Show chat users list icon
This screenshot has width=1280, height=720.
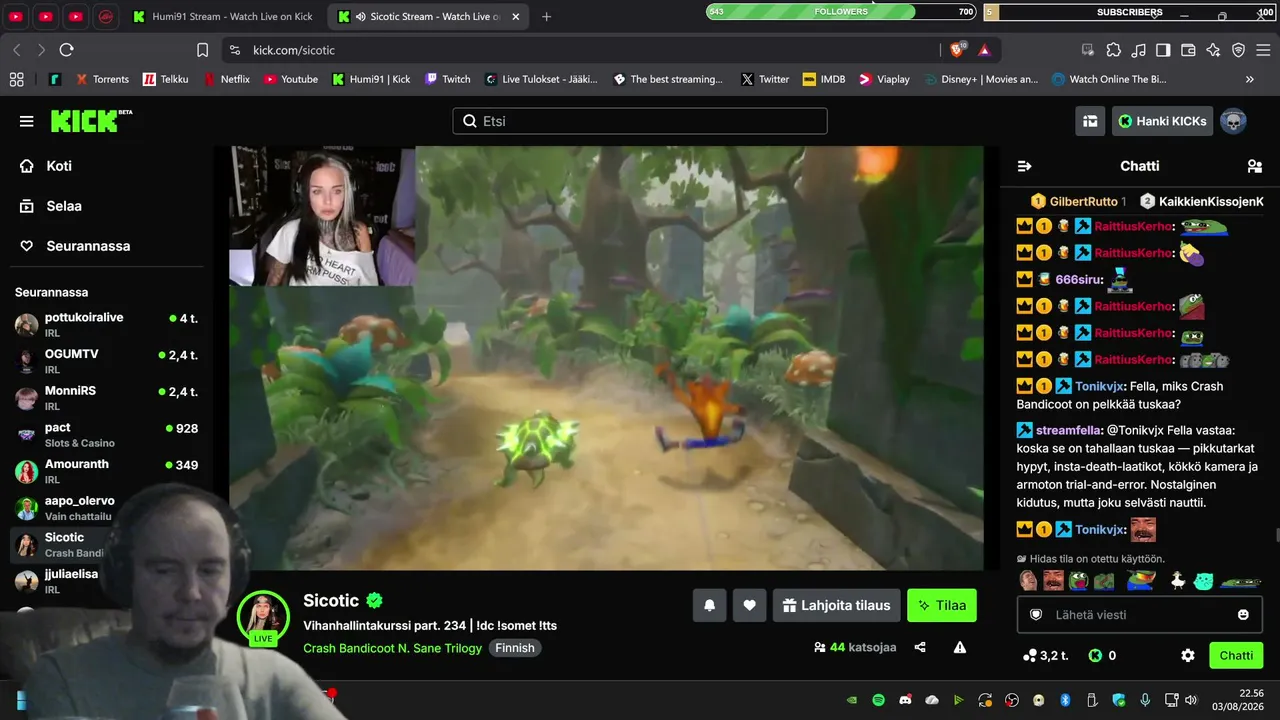pos(1254,166)
